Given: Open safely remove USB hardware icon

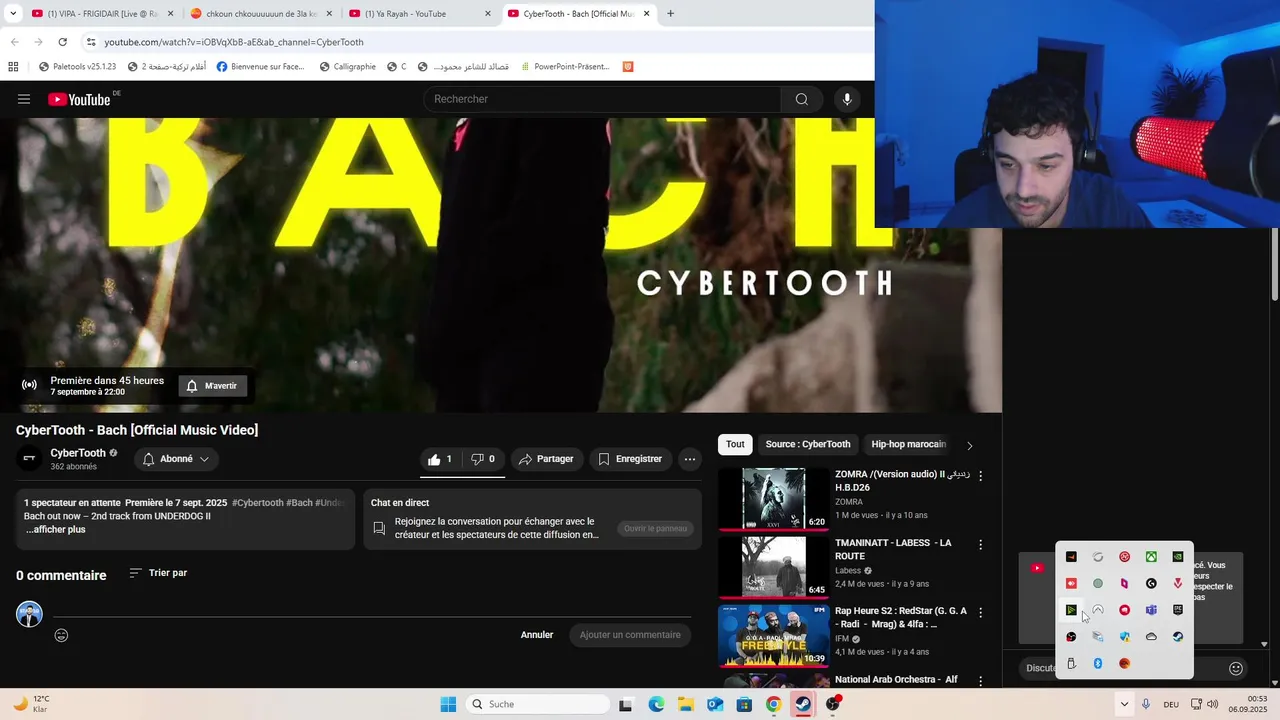Looking at the screenshot, I should [x=1071, y=663].
